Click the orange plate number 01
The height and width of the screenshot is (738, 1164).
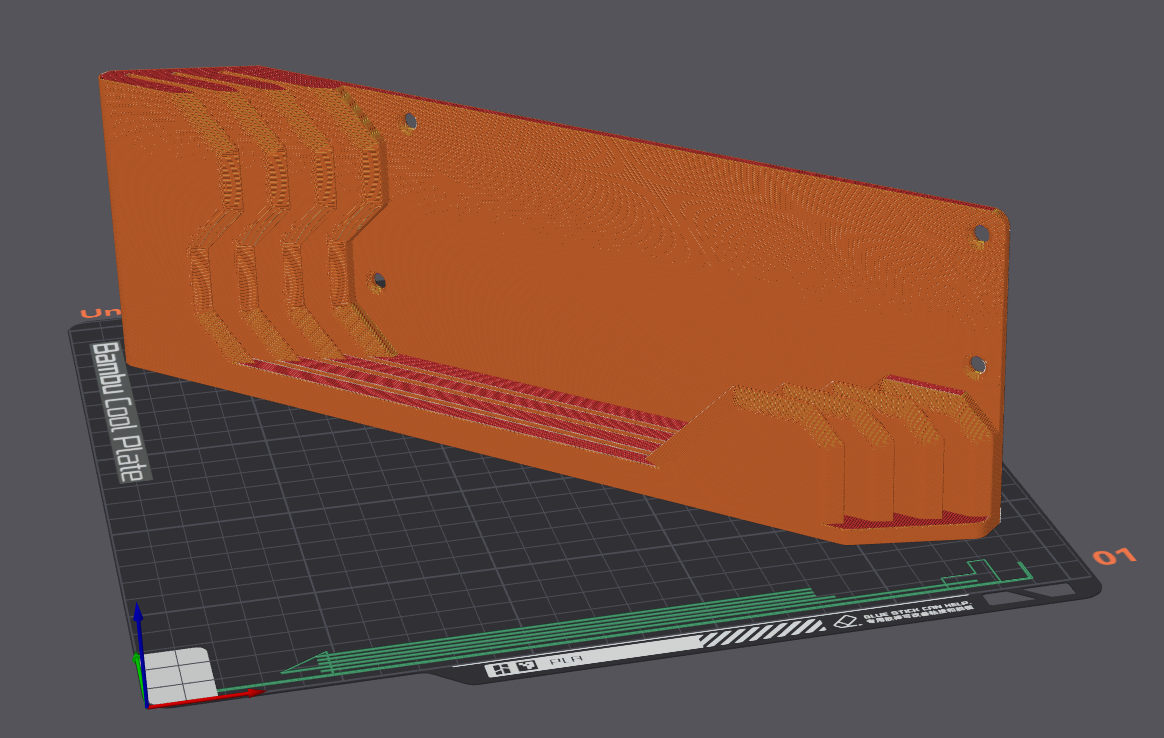(x=1114, y=556)
